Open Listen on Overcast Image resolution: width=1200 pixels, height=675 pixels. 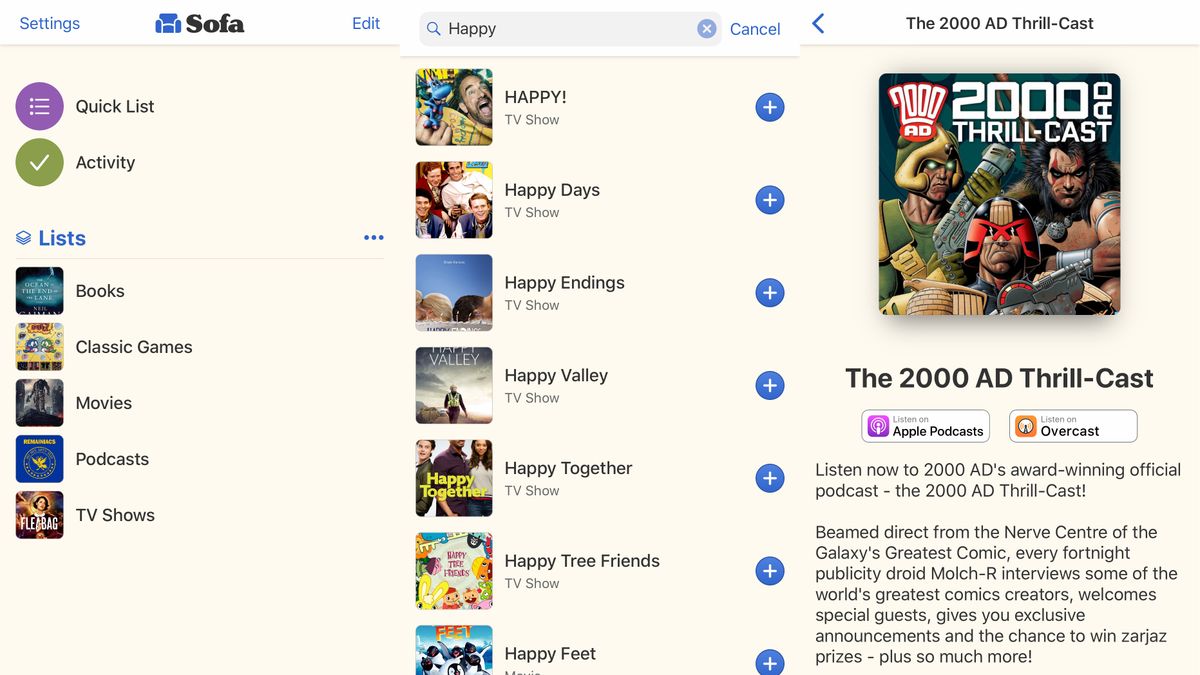pyautogui.click(x=1072, y=426)
